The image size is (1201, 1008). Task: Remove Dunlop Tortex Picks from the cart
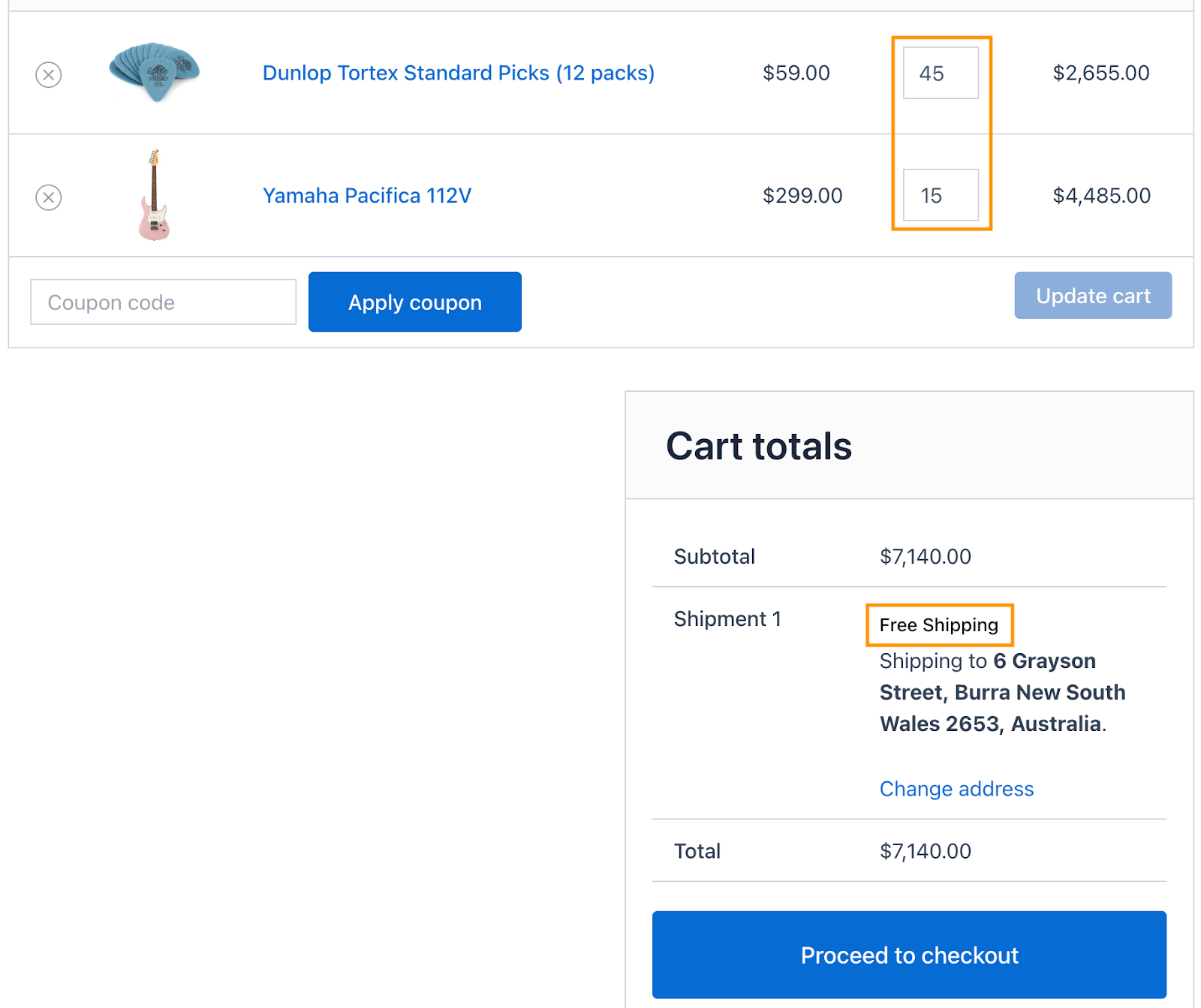click(49, 74)
